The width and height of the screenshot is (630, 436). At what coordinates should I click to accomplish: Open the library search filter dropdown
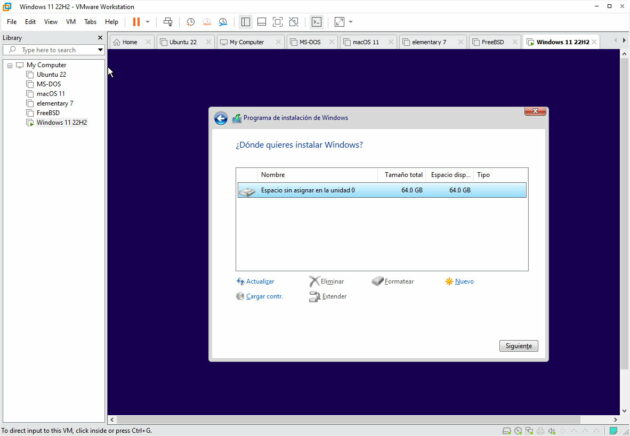click(x=100, y=50)
